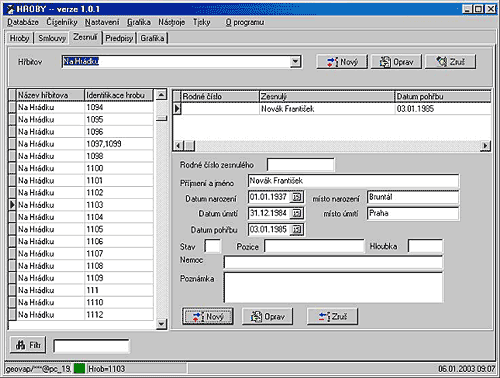This screenshot has width=500, height=378.
Task: Switch to the Předpisy tab
Action: tap(119, 38)
